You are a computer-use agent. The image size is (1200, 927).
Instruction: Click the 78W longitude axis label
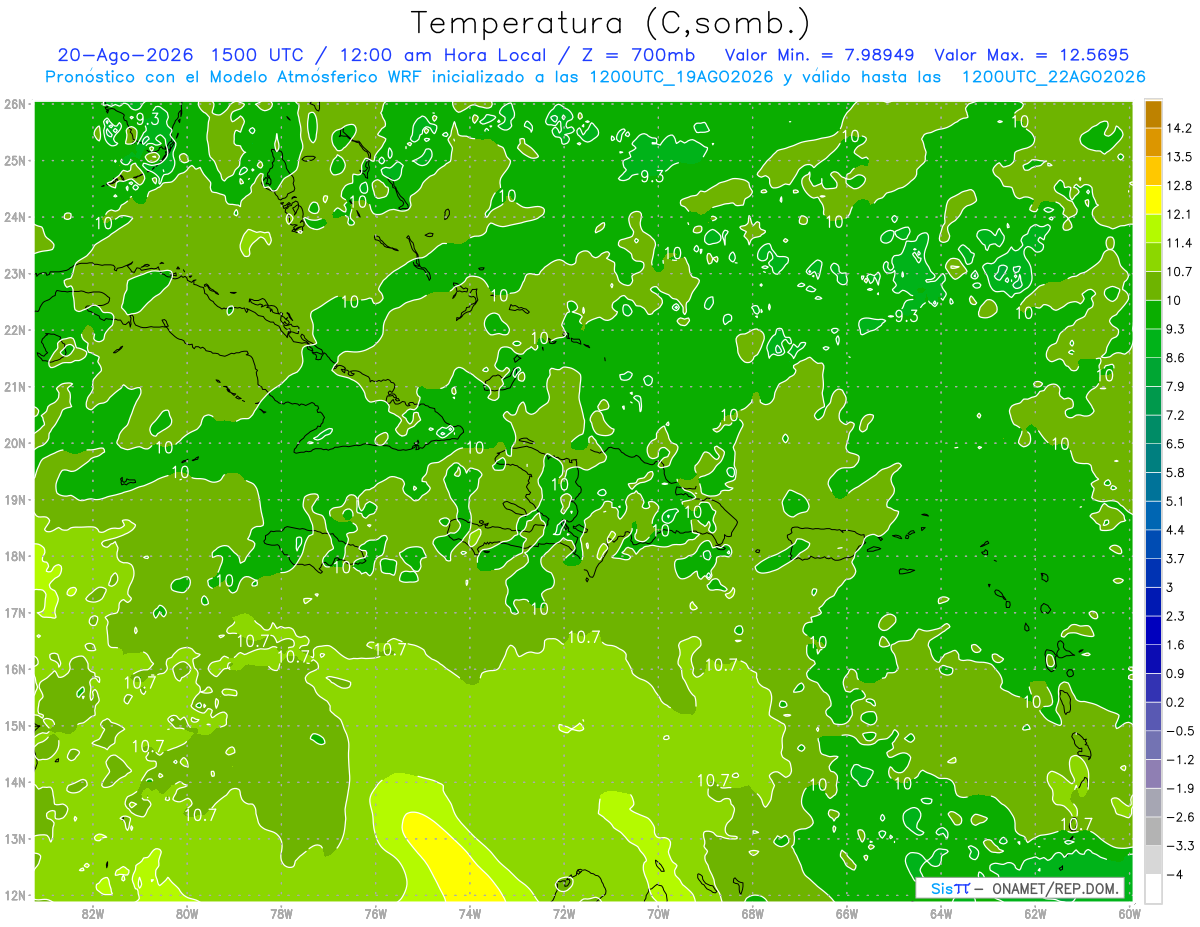tap(281, 912)
